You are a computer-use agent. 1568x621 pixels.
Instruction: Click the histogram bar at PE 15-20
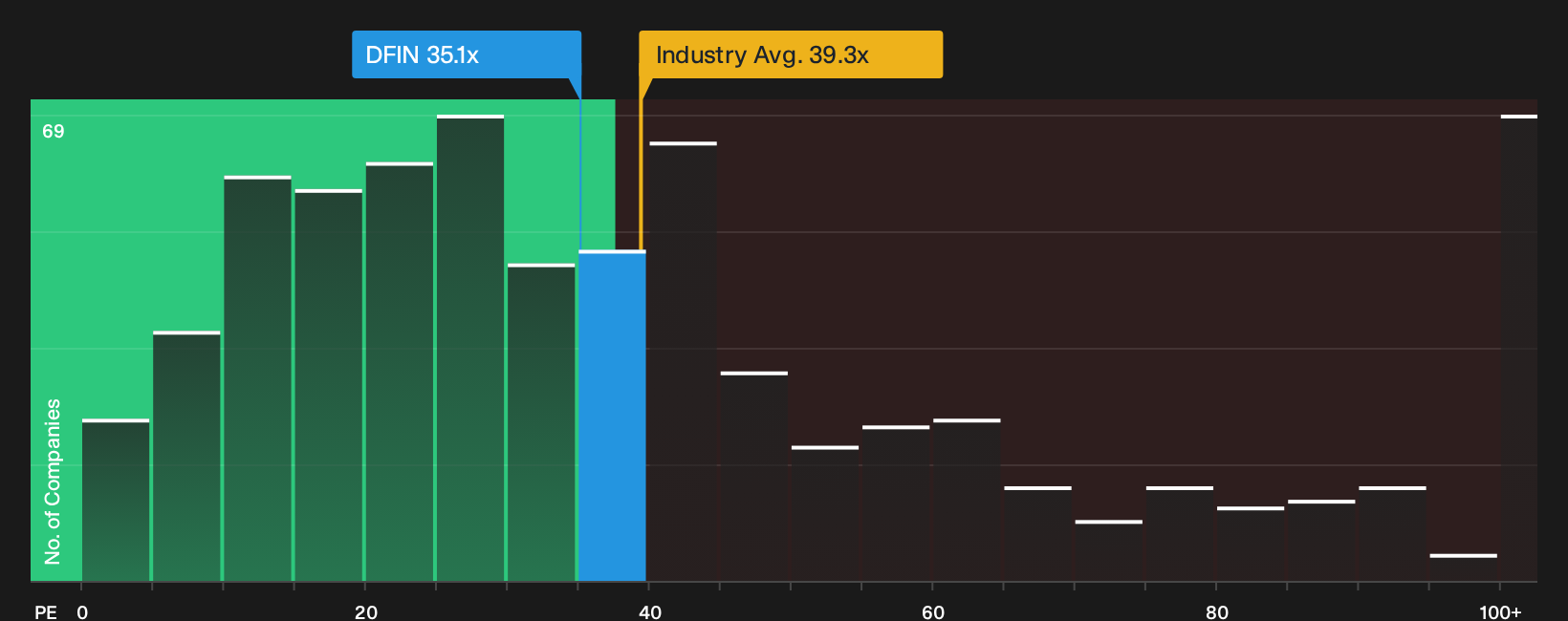click(329, 385)
